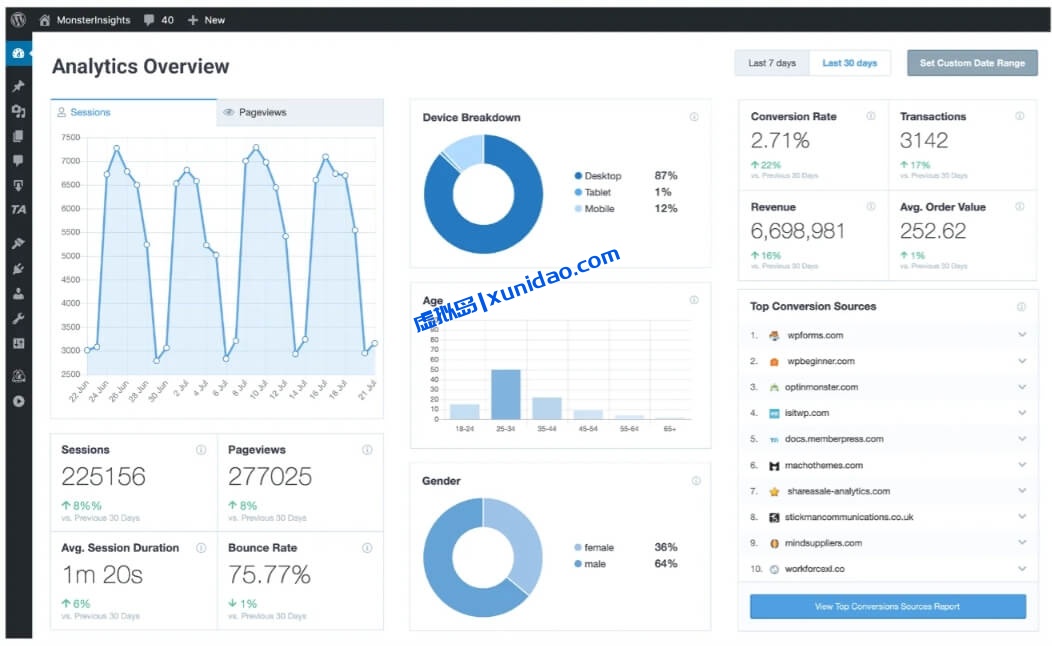
Task: Click View Top Conversions Sources Report
Action: point(887,607)
